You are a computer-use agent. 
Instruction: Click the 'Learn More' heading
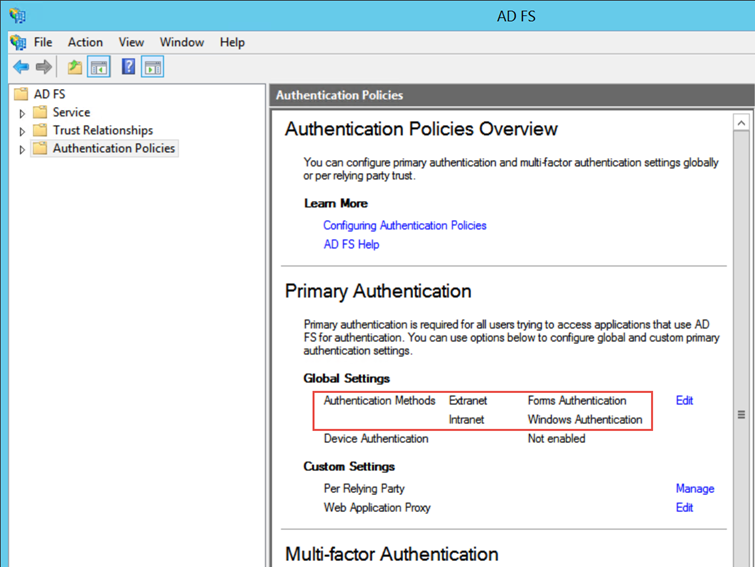pos(336,203)
